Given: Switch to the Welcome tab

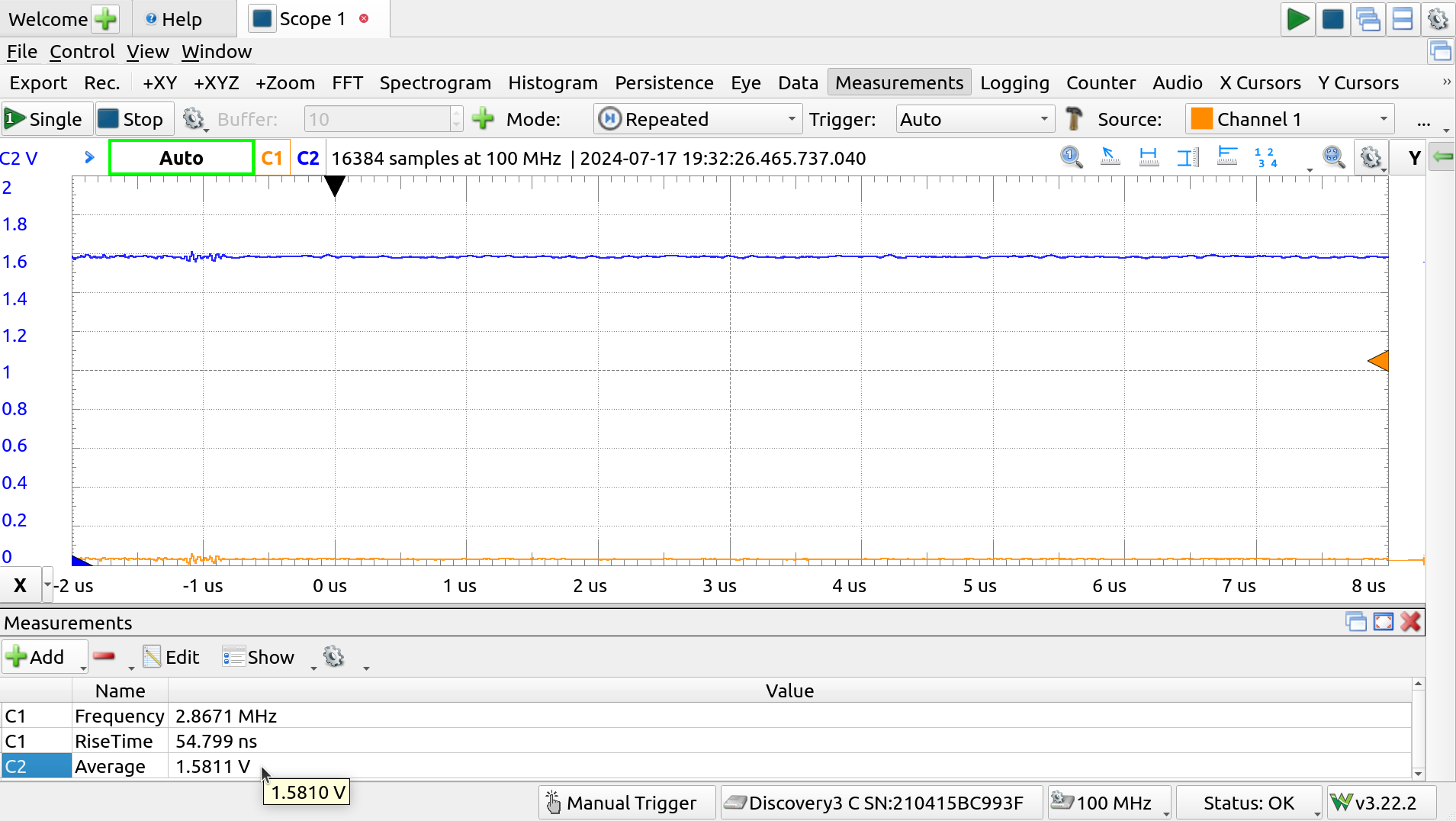Looking at the screenshot, I should coord(48,19).
